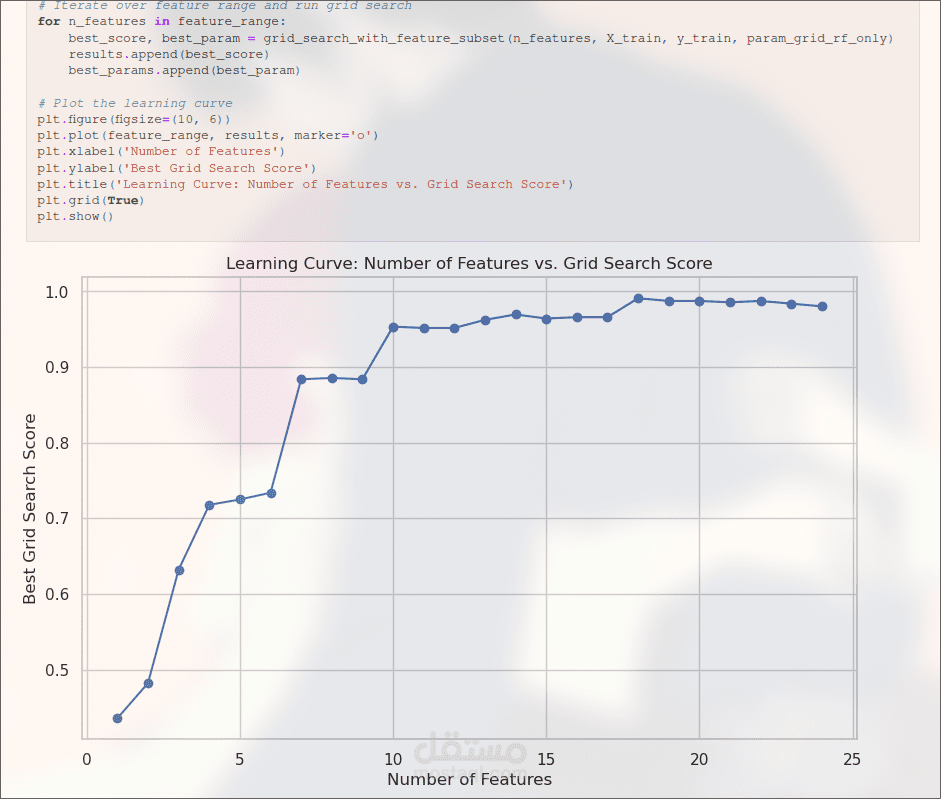The height and width of the screenshot is (799, 941).
Task: Click the y-axis tick label 0.8
Action: pyautogui.click(x=57, y=444)
